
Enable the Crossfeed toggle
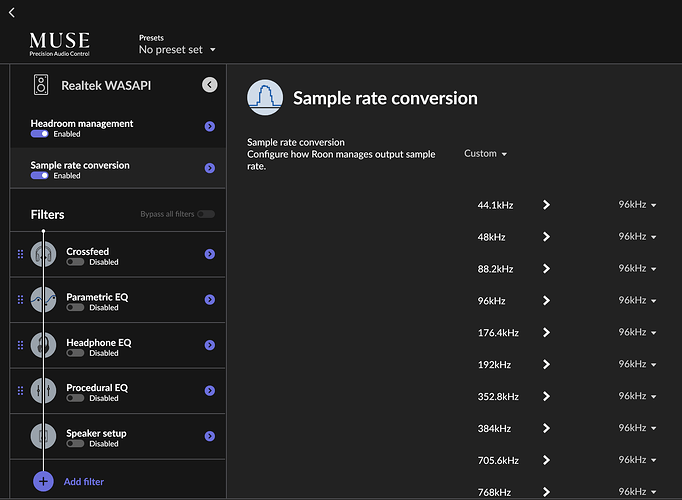[x=75, y=262]
